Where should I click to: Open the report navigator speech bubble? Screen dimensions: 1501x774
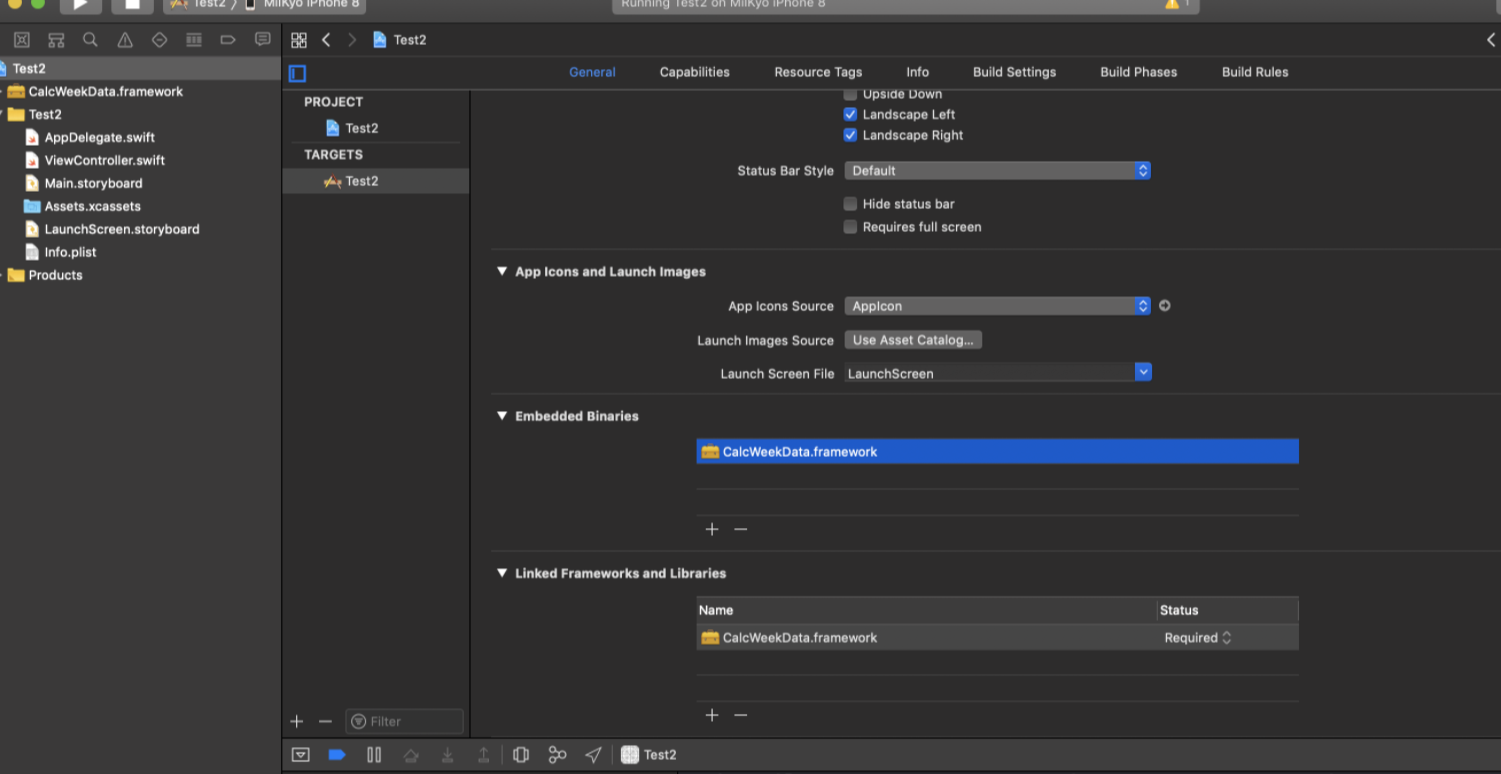pos(263,40)
